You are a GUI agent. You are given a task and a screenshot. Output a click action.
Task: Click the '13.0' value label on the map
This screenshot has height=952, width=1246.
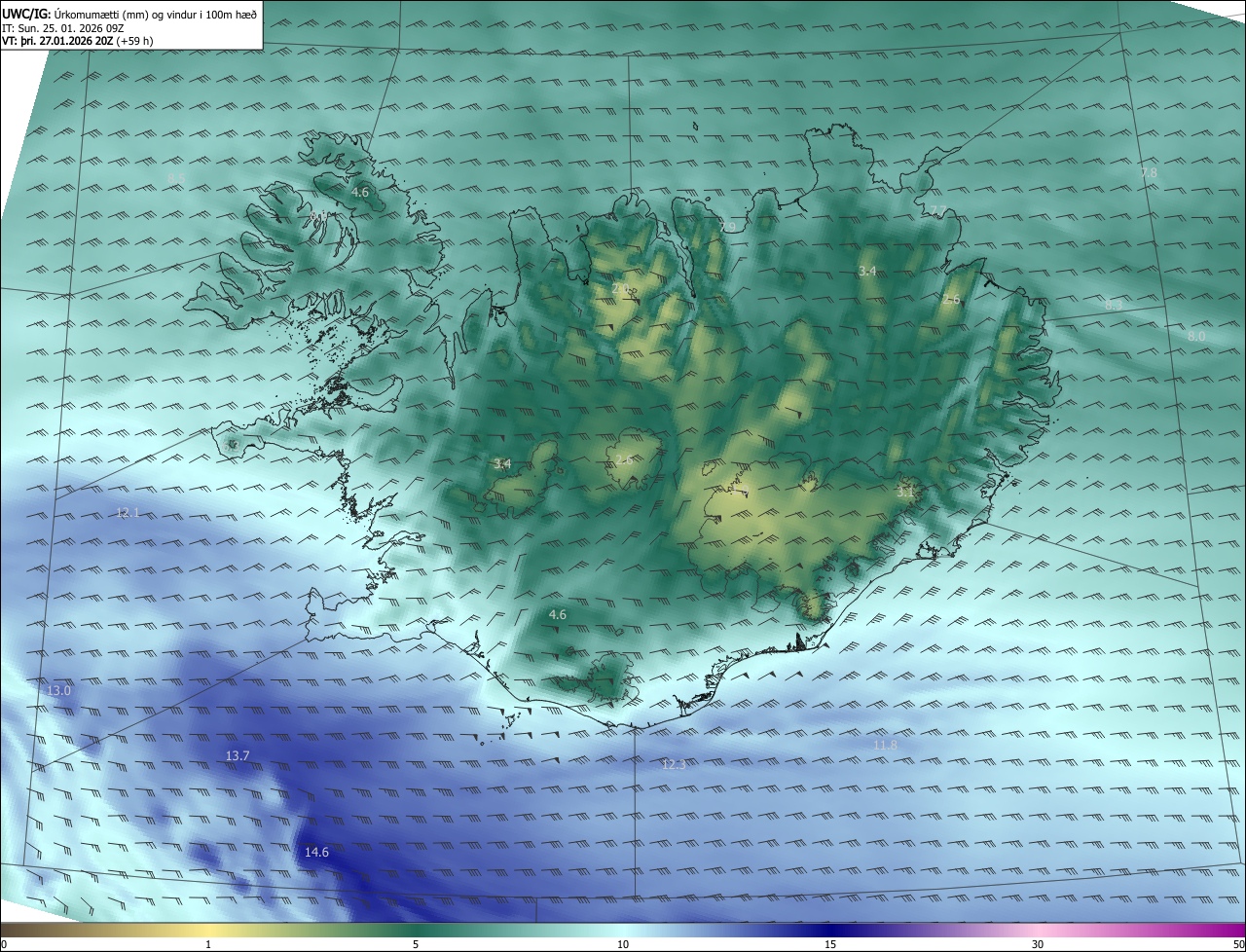pyautogui.click(x=58, y=690)
